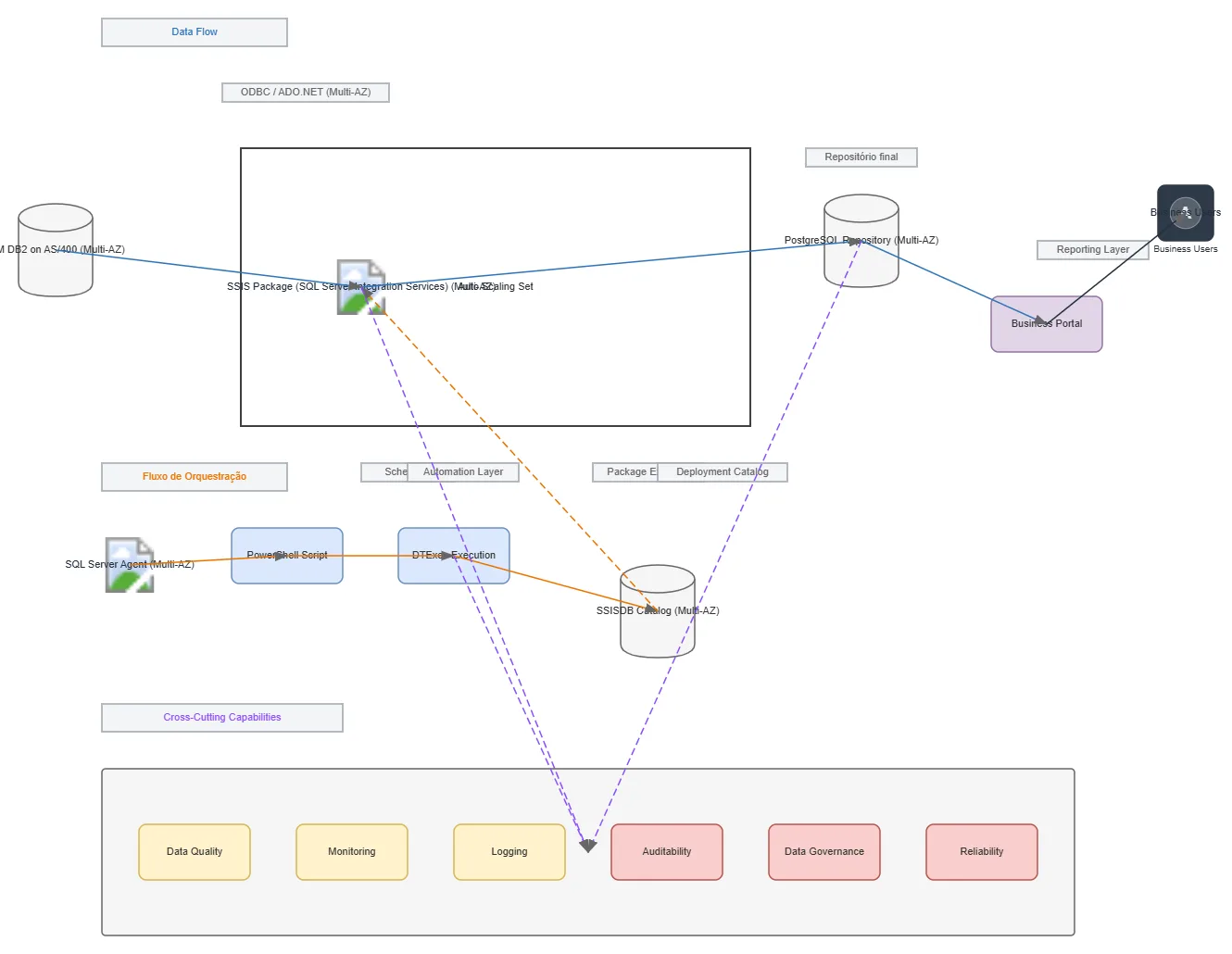Click the Business Users caption text
This screenshot has width=1232, height=954.
click(1186, 249)
